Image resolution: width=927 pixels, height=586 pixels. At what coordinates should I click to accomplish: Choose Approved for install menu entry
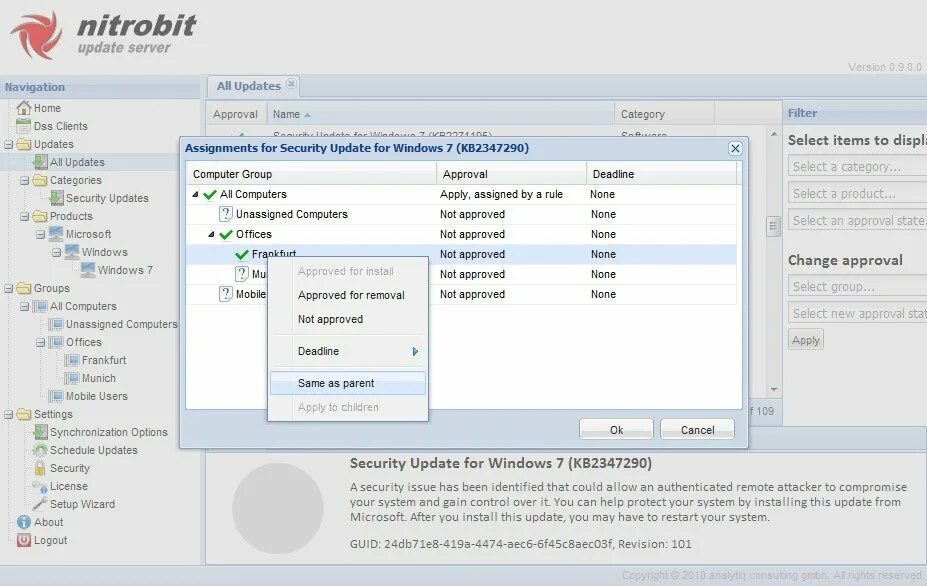348,271
